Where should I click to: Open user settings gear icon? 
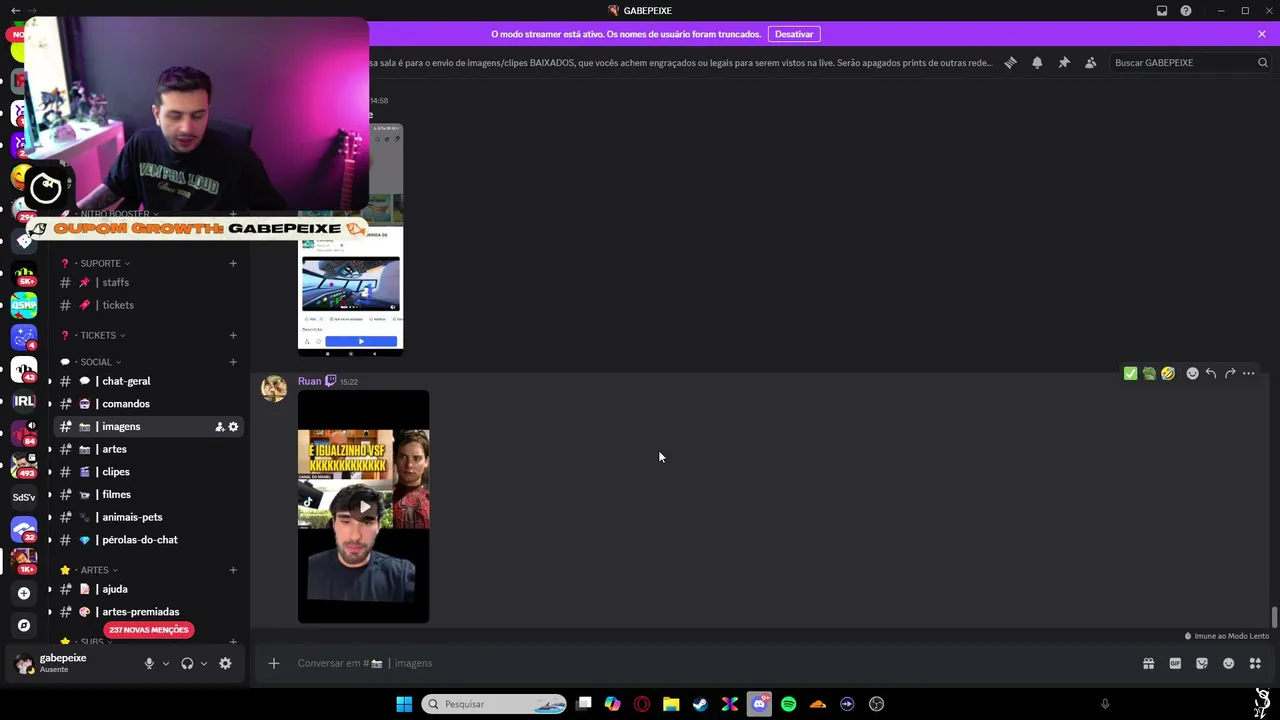click(225, 663)
